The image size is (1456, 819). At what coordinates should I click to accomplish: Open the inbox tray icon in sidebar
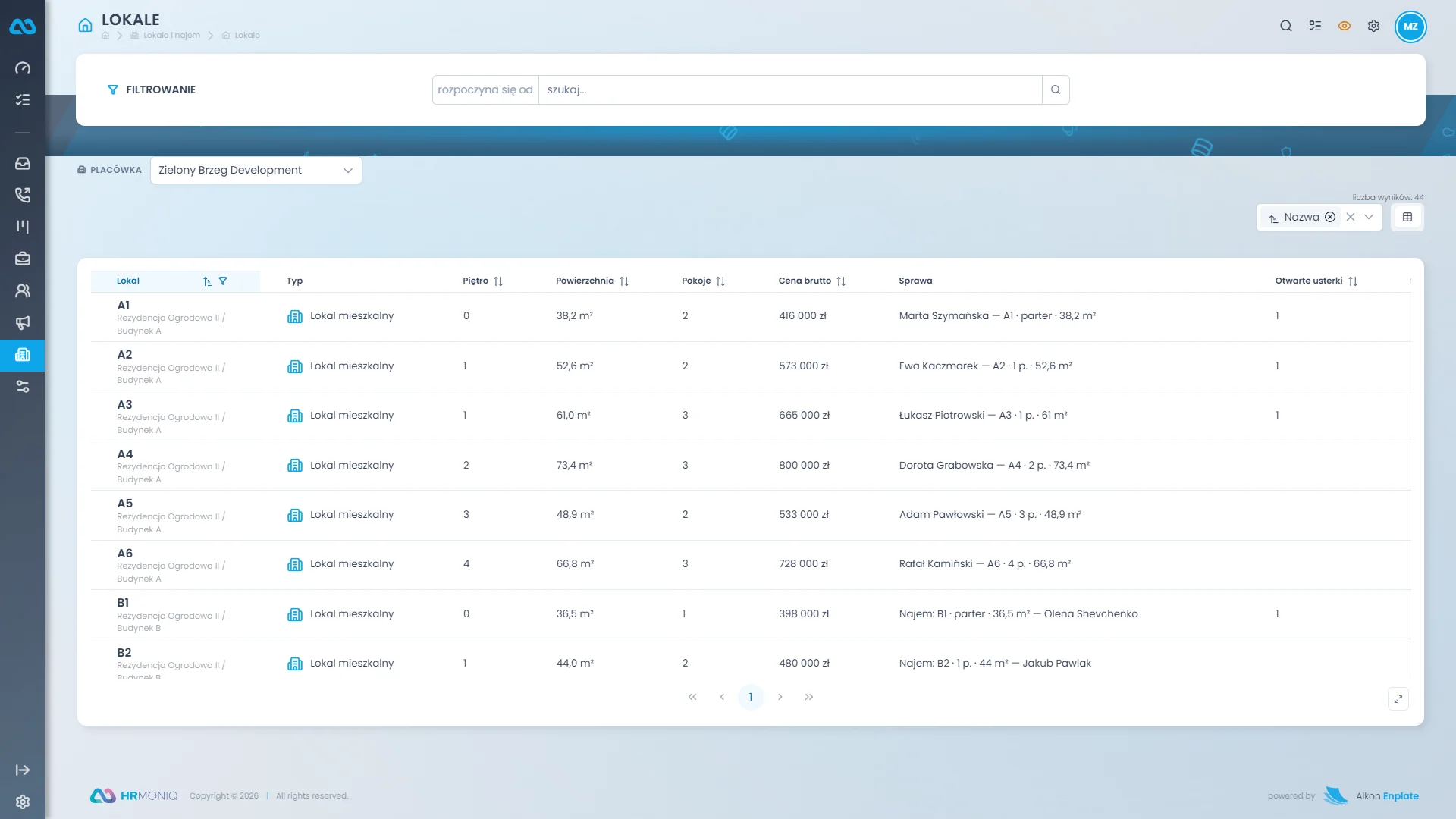pyautogui.click(x=23, y=163)
